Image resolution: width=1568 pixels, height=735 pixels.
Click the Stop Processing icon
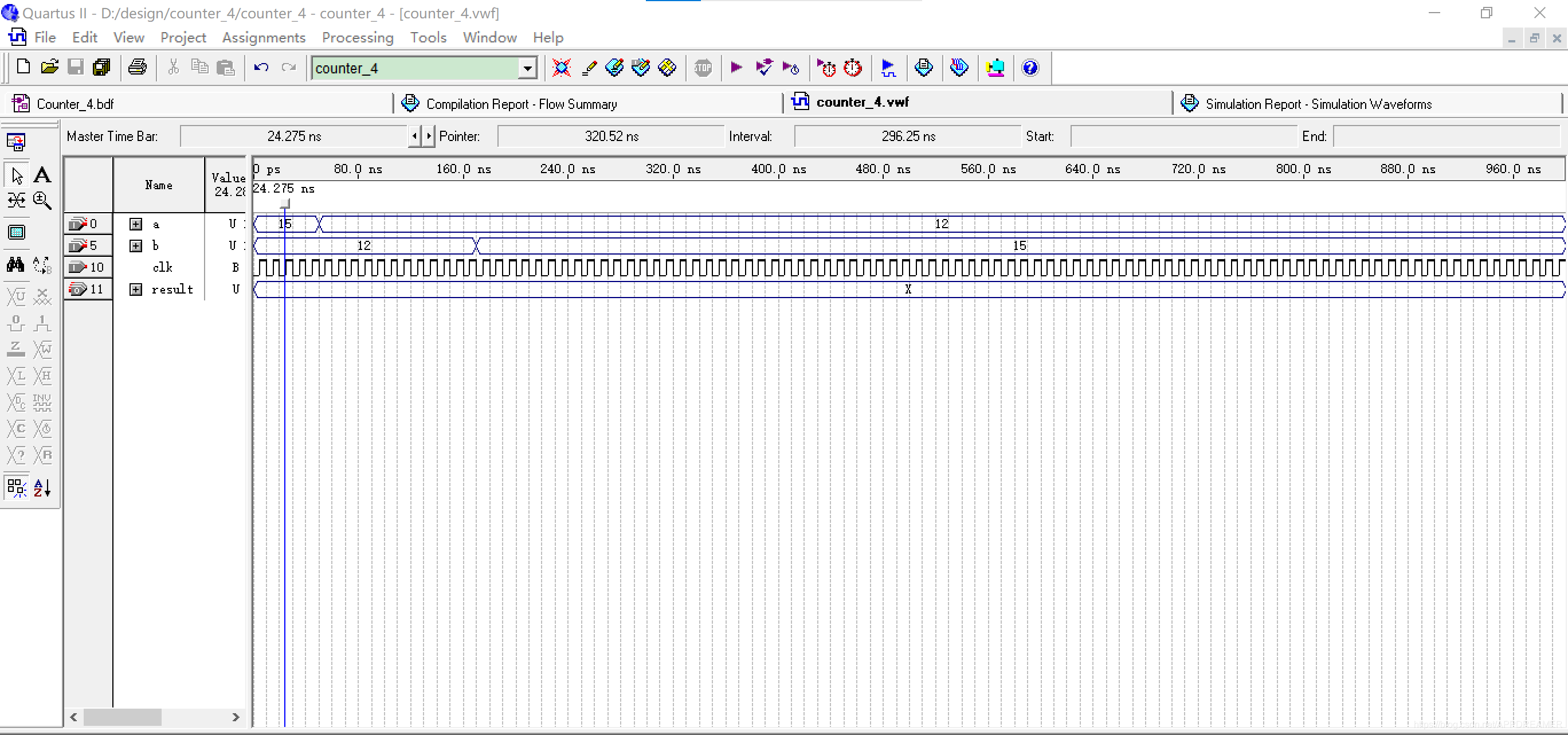(x=703, y=68)
